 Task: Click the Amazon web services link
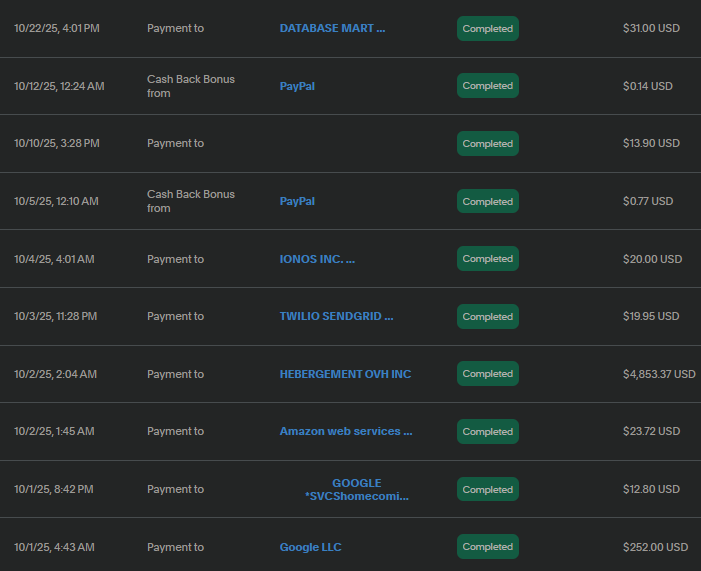346,431
